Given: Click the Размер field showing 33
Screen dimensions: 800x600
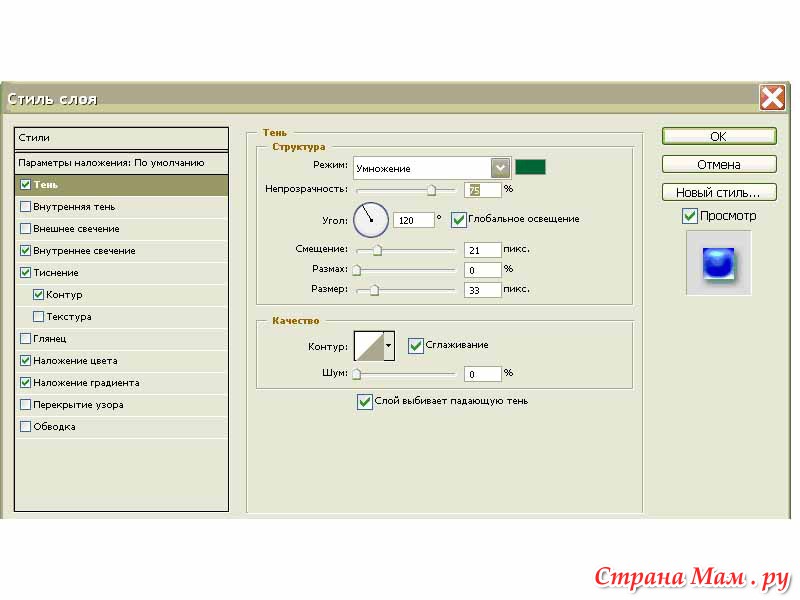Looking at the screenshot, I should pyautogui.click(x=483, y=290).
